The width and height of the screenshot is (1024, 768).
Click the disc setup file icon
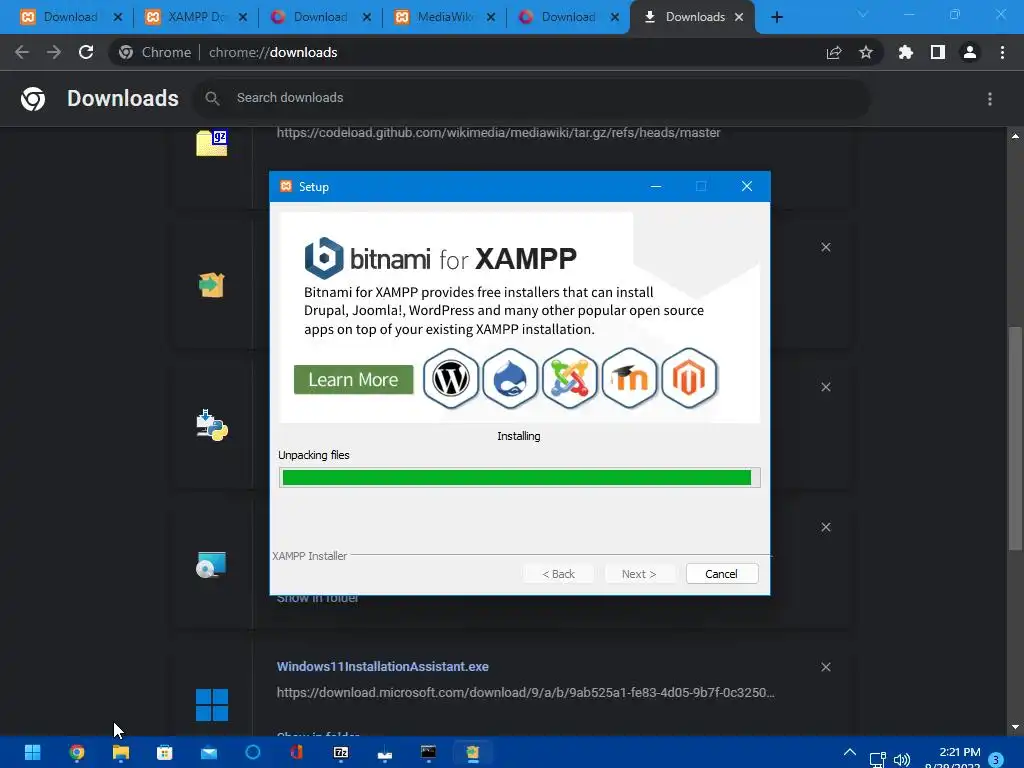pyautogui.click(x=211, y=565)
